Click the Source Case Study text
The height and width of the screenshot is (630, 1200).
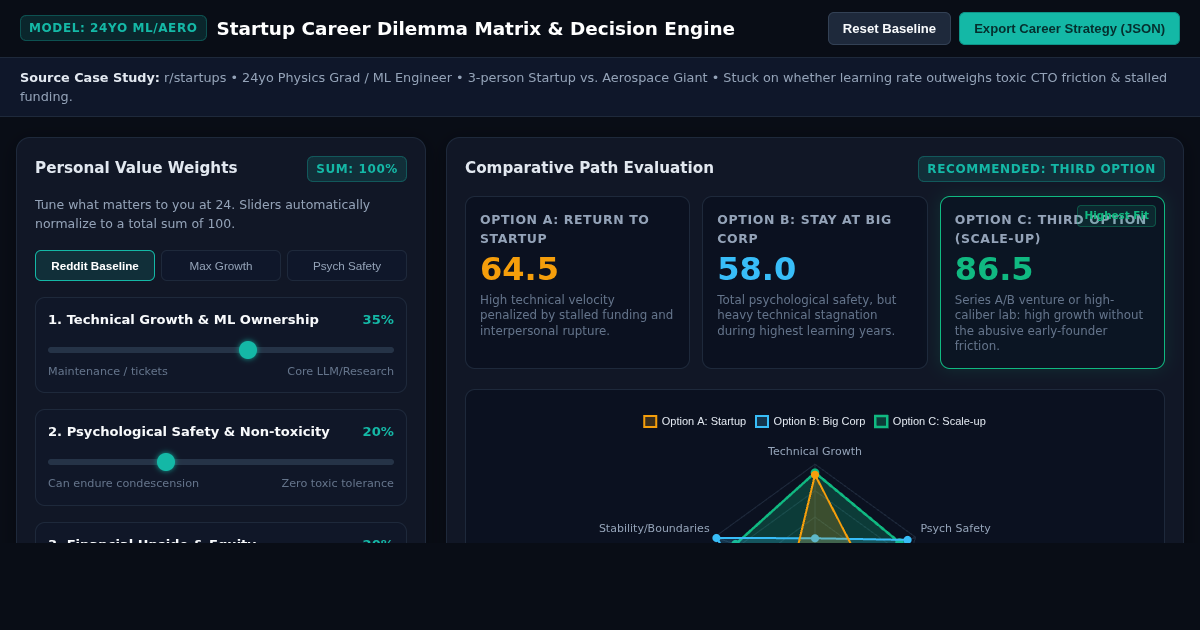(593, 87)
